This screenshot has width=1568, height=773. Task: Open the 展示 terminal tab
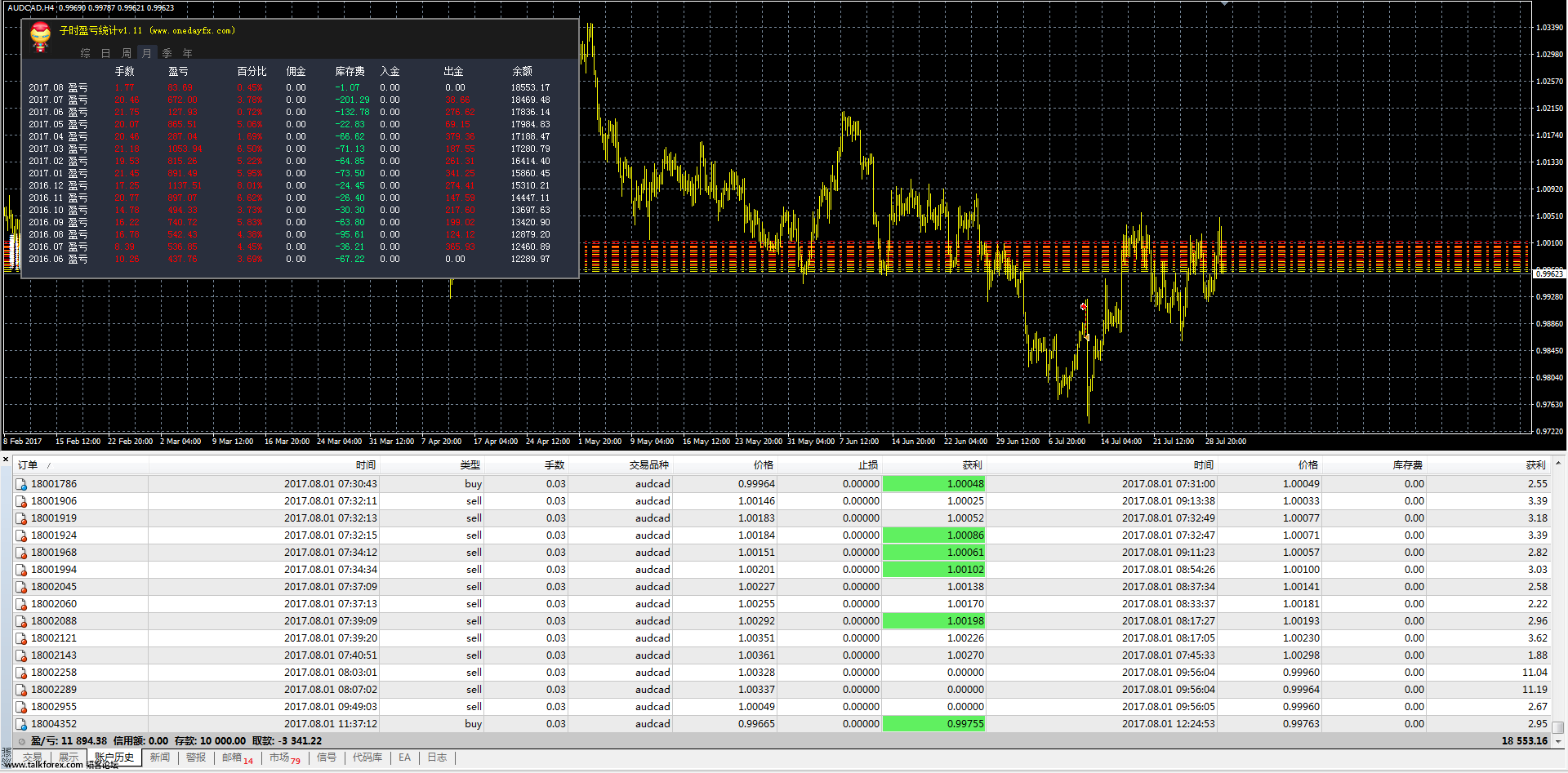[69, 757]
